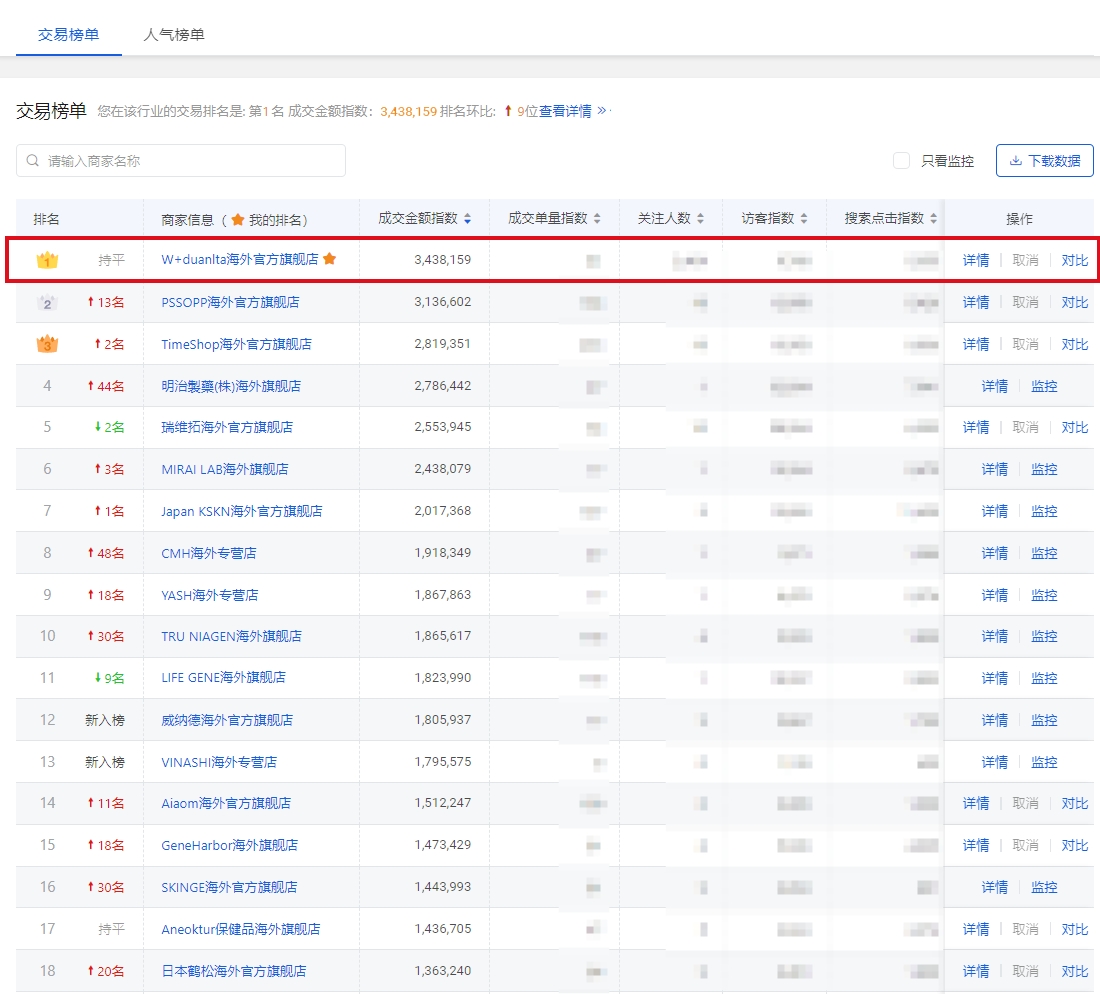Click 监控 for YASH海外专营店 row
The width and height of the screenshot is (1100, 994).
point(1044,595)
